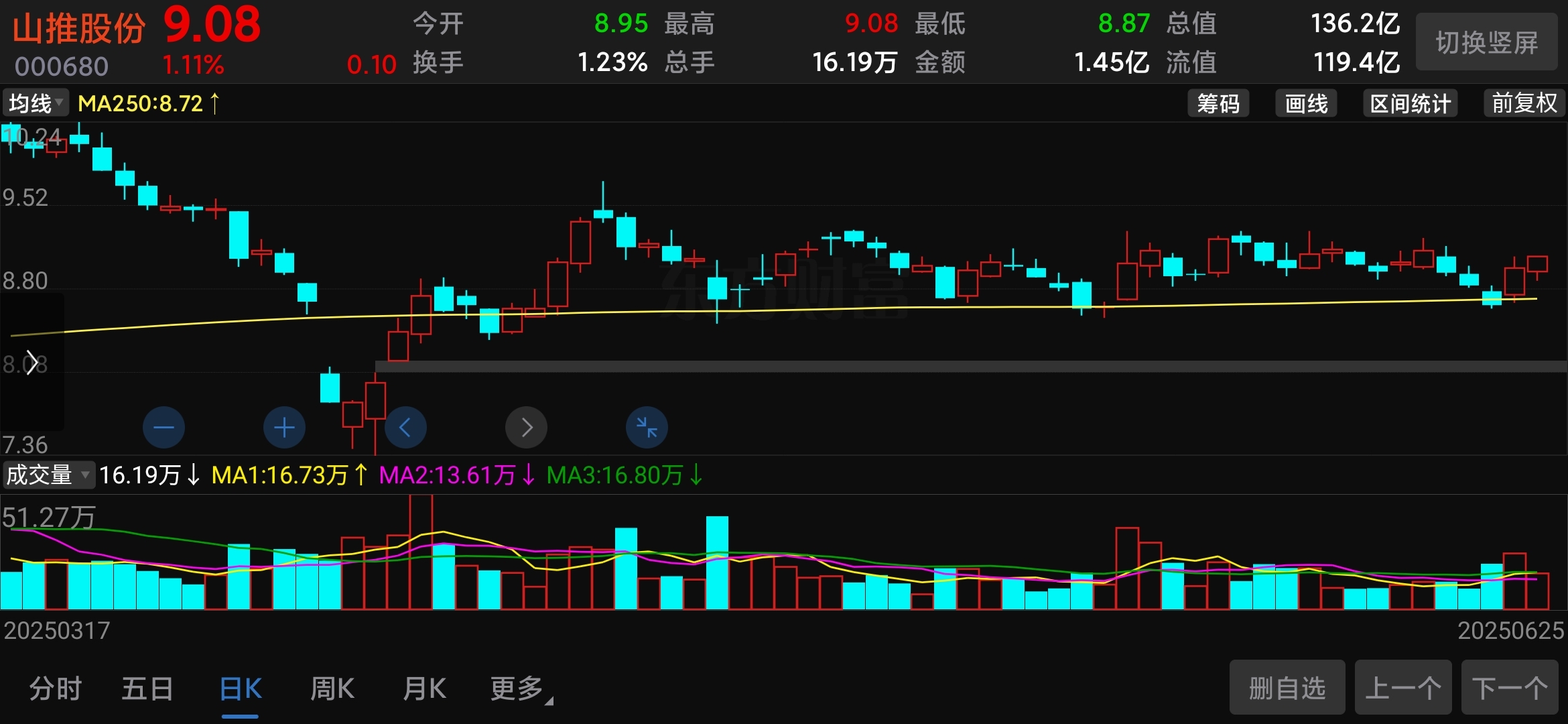The width and height of the screenshot is (1568, 724).
Task: Click 总手 16.19万 value
Action: coord(854,62)
